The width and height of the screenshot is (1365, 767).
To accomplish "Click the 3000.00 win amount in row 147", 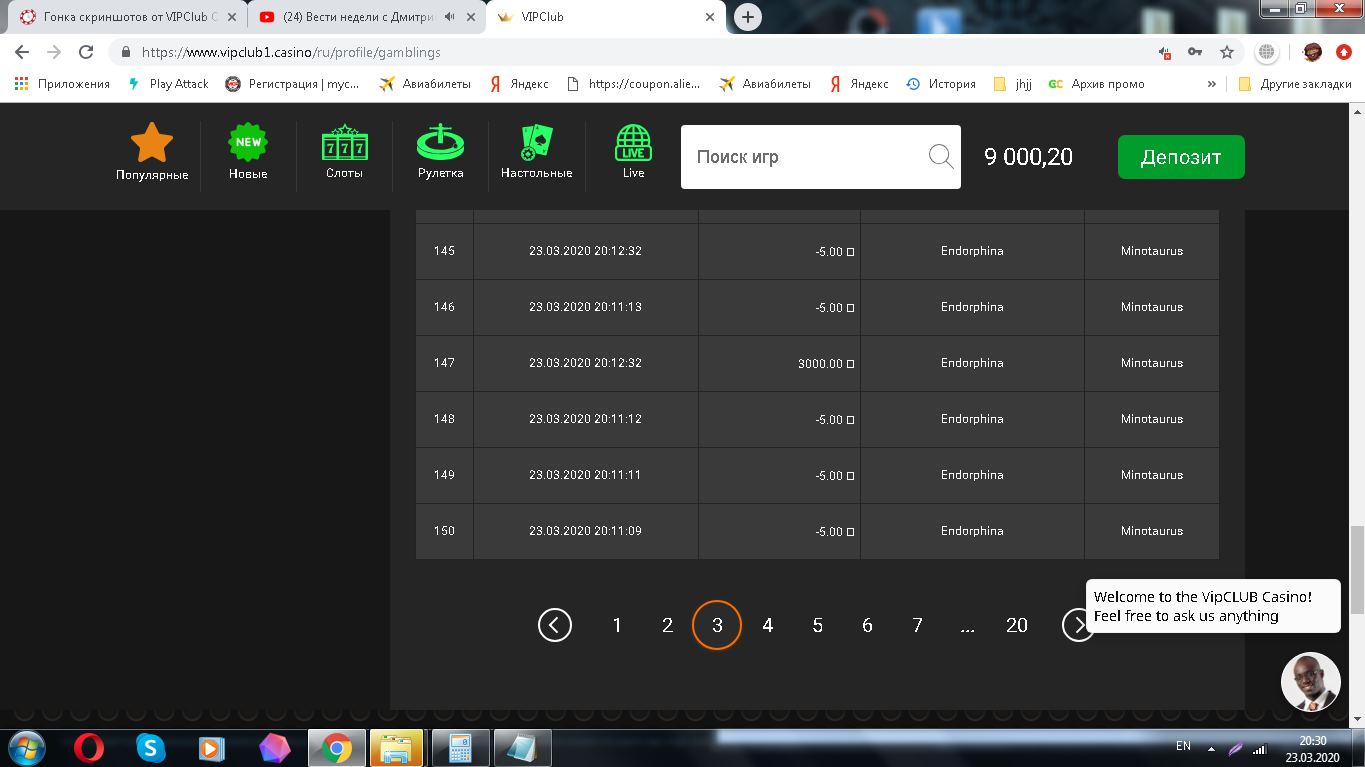I will tap(826, 364).
